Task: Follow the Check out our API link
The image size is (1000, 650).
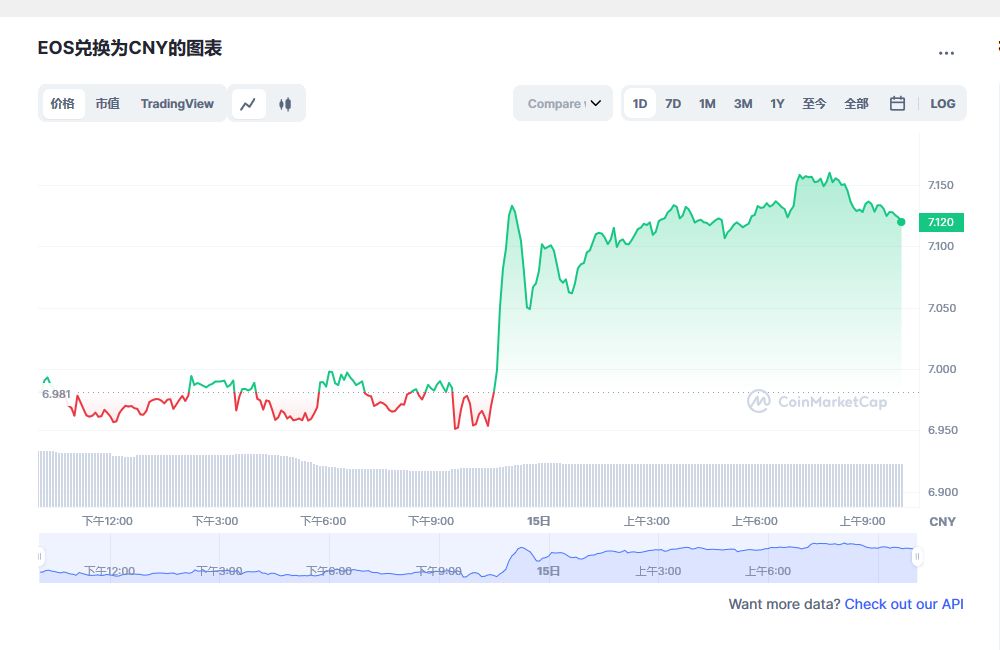Action: click(x=904, y=604)
